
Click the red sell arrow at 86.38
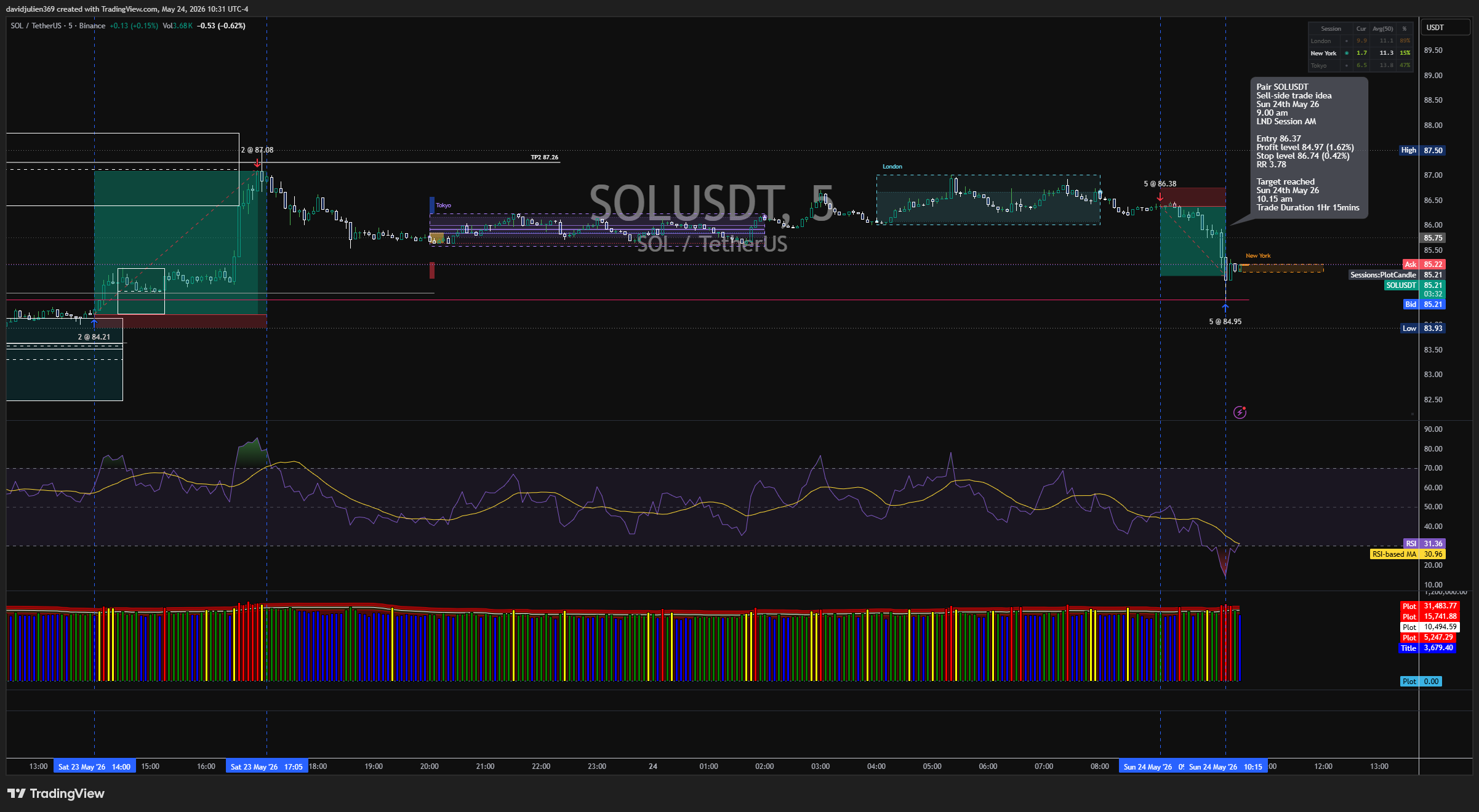[x=1160, y=197]
